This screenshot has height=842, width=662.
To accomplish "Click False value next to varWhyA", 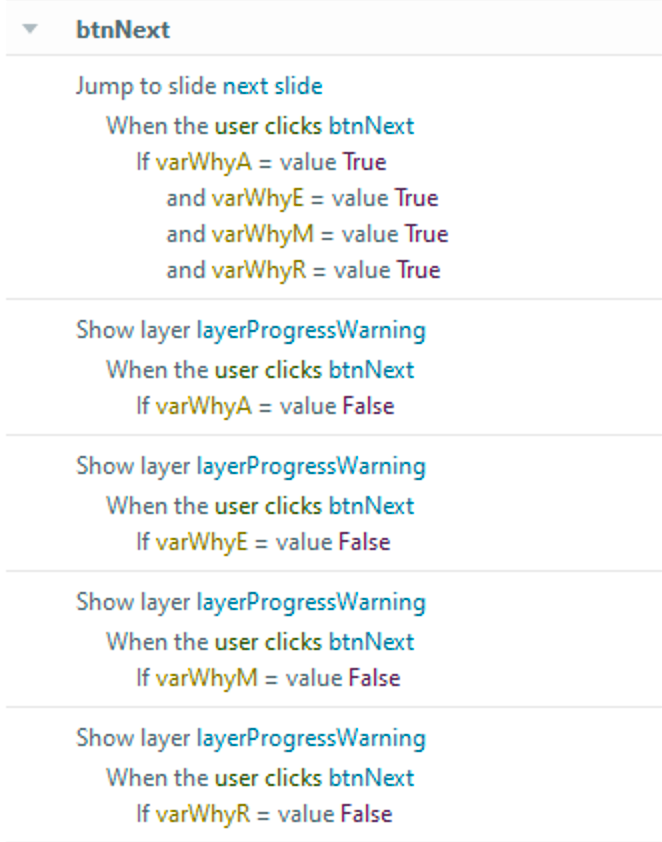I will pyautogui.click(x=368, y=406).
